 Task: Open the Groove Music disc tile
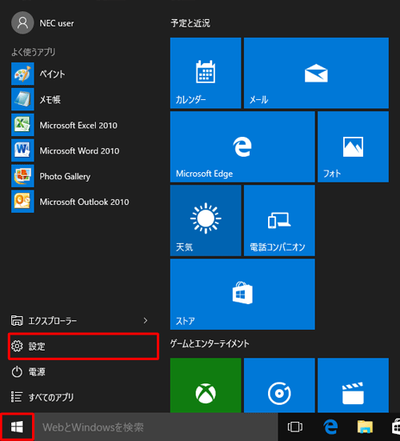279,385
